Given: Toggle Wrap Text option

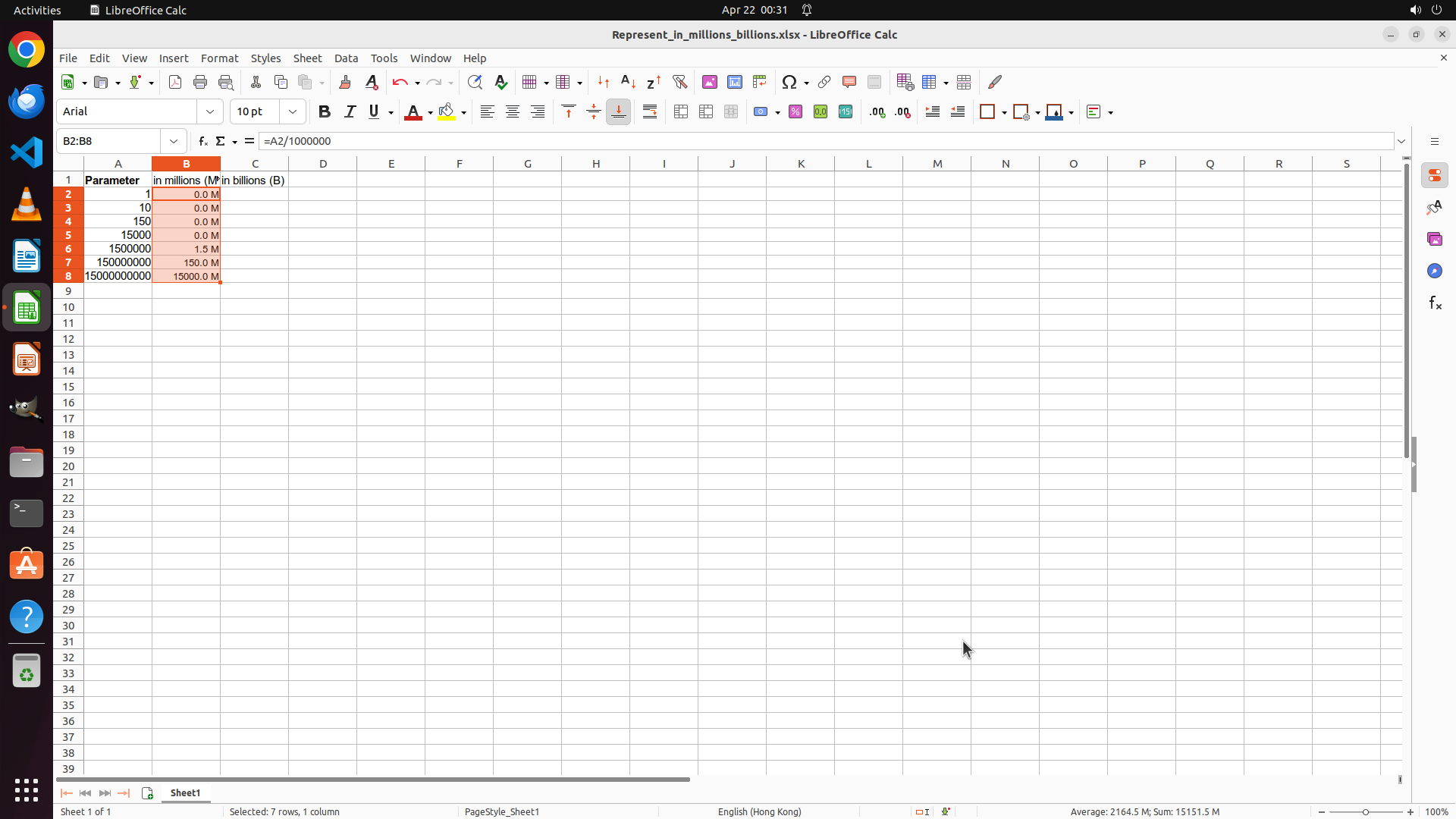Looking at the screenshot, I should (650, 112).
